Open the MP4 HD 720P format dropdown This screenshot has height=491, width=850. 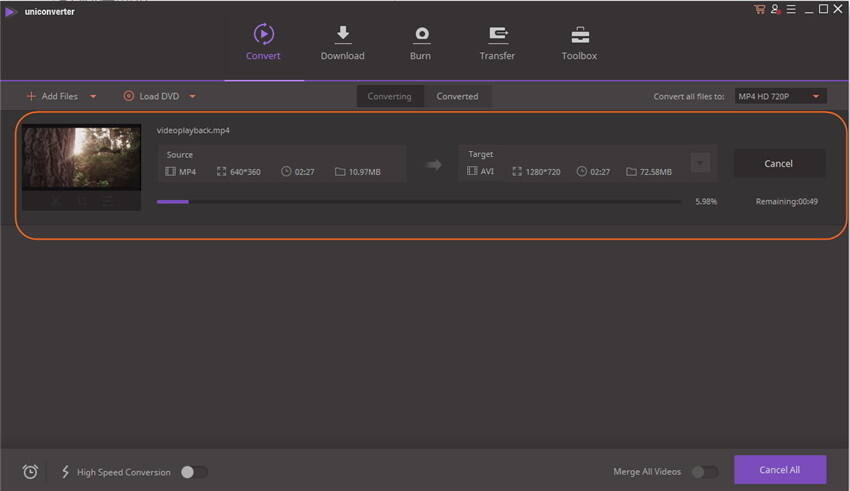(781, 96)
